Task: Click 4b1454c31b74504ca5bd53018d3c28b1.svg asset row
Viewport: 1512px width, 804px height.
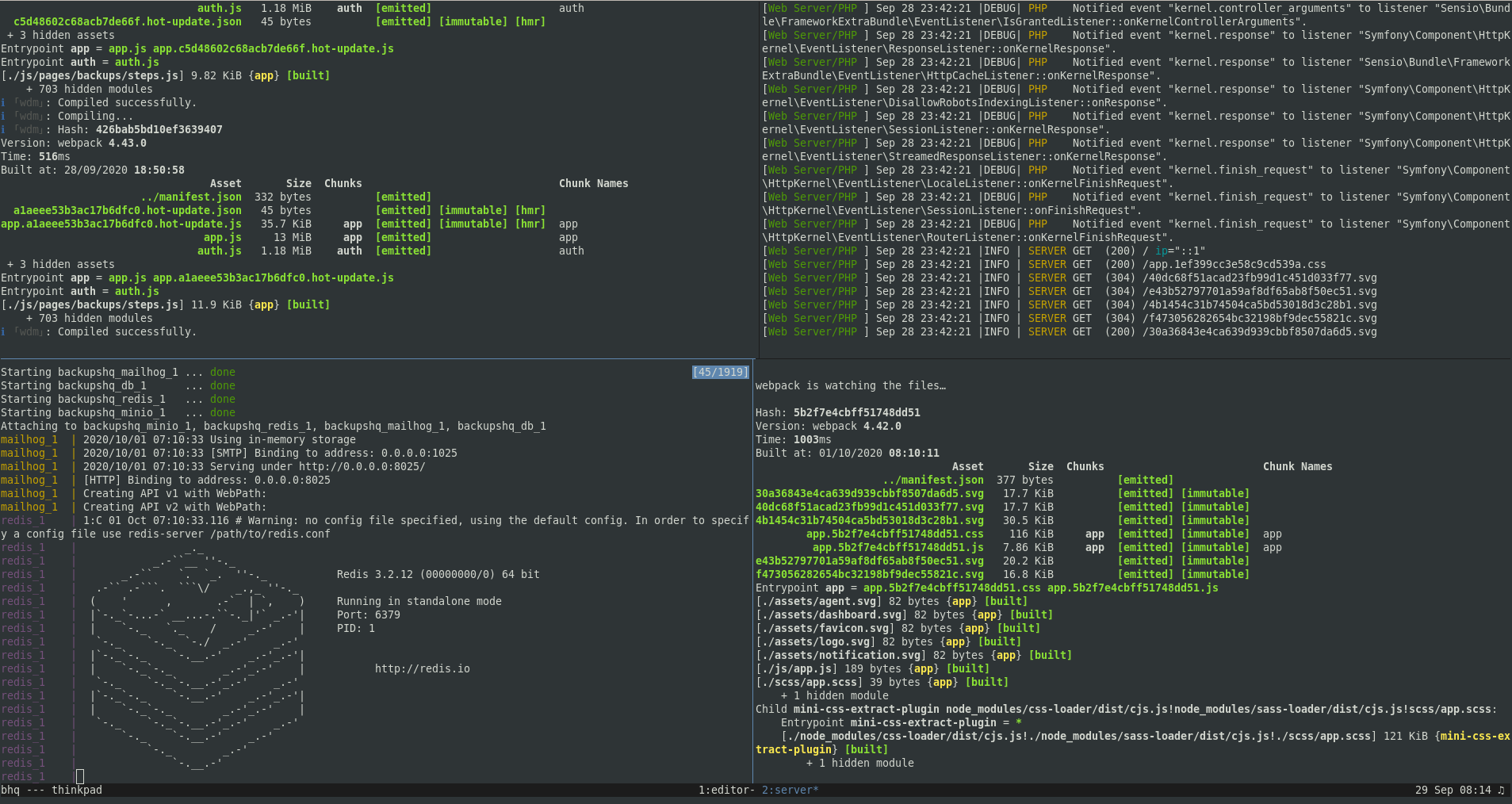Action: click(x=1002, y=520)
